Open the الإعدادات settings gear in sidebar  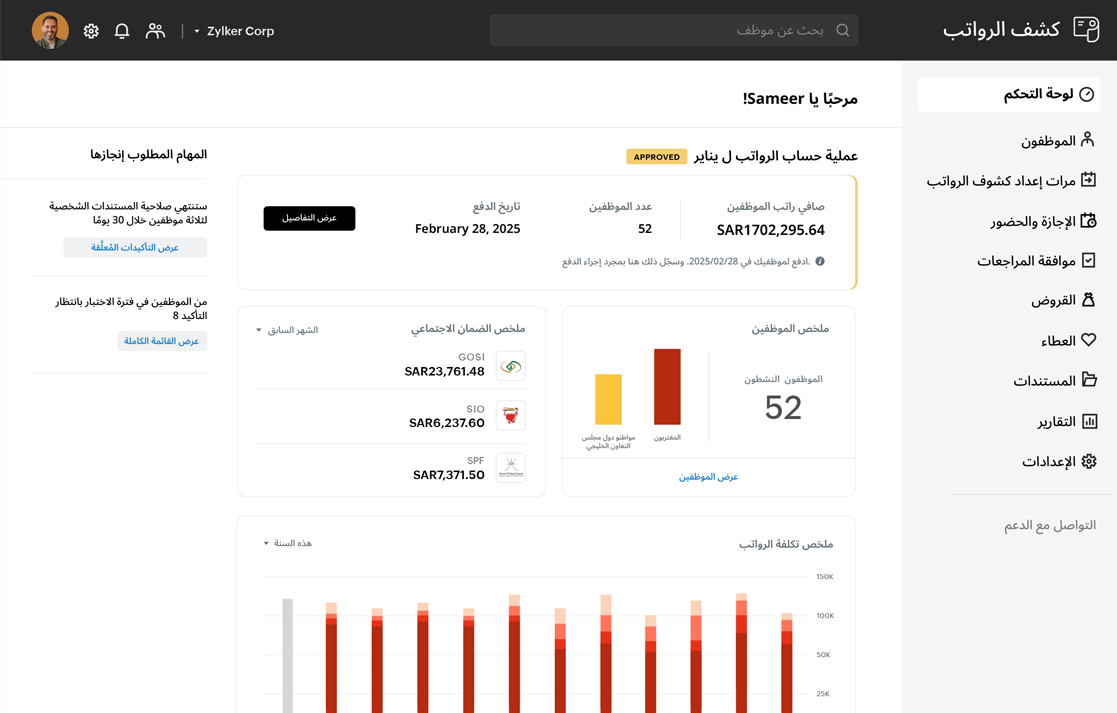point(1090,460)
